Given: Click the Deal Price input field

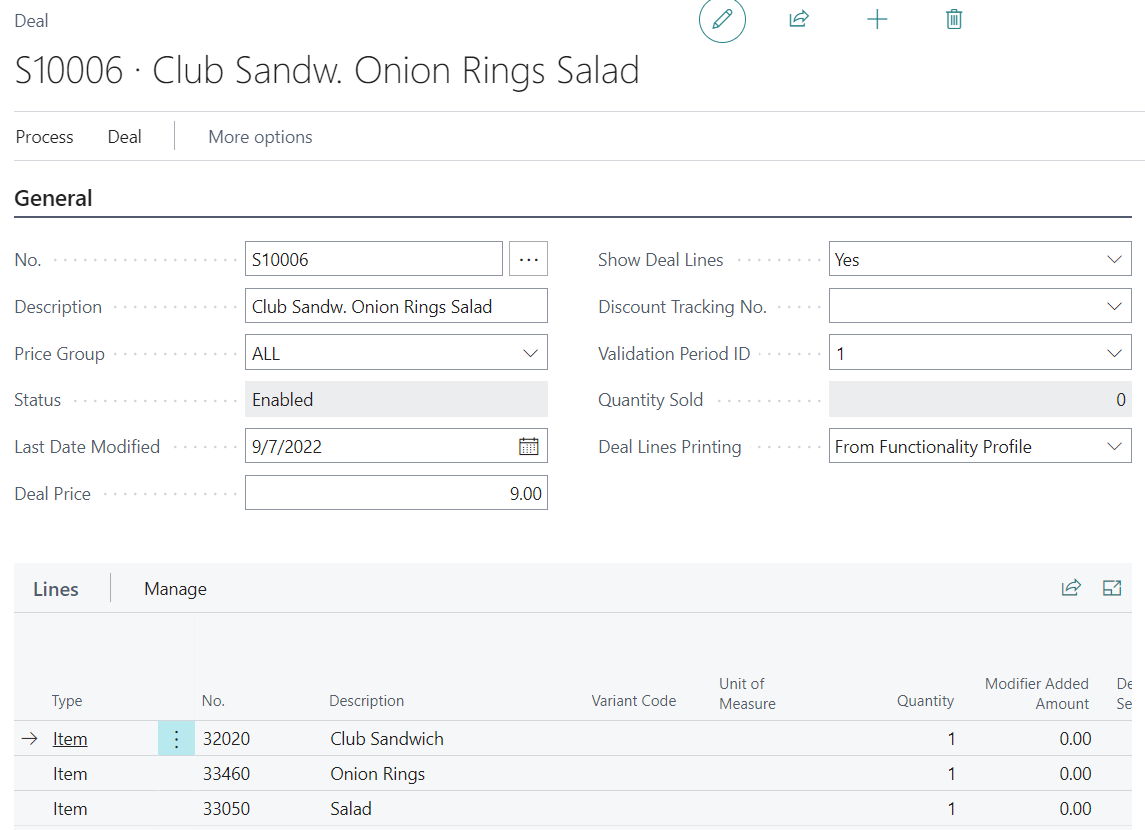Looking at the screenshot, I should (396, 494).
